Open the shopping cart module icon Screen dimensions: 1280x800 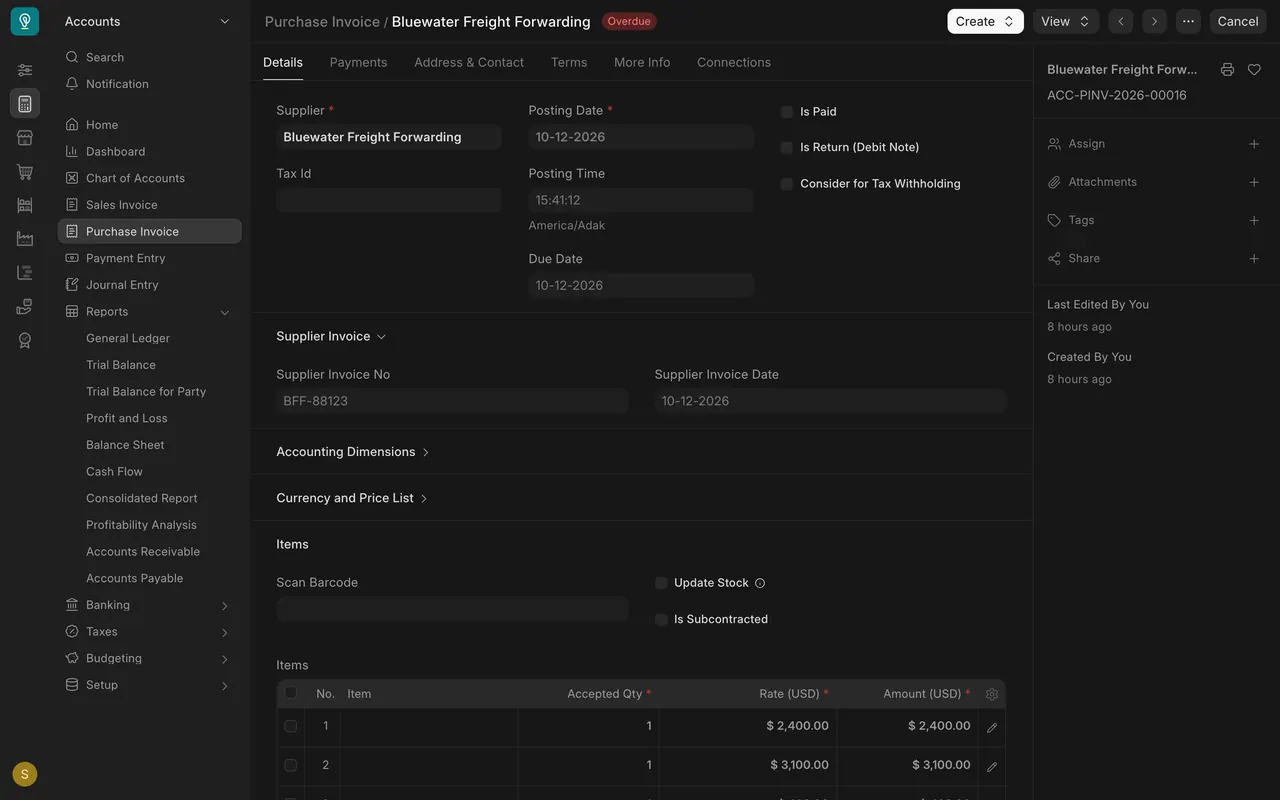click(25, 171)
